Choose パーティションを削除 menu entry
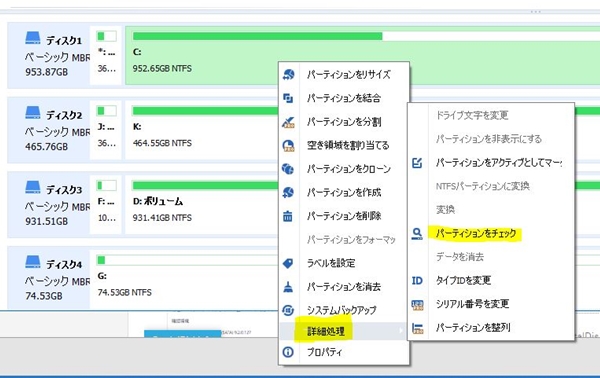Image resolution: width=600 pixels, height=378 pixels. pos(344,216)
